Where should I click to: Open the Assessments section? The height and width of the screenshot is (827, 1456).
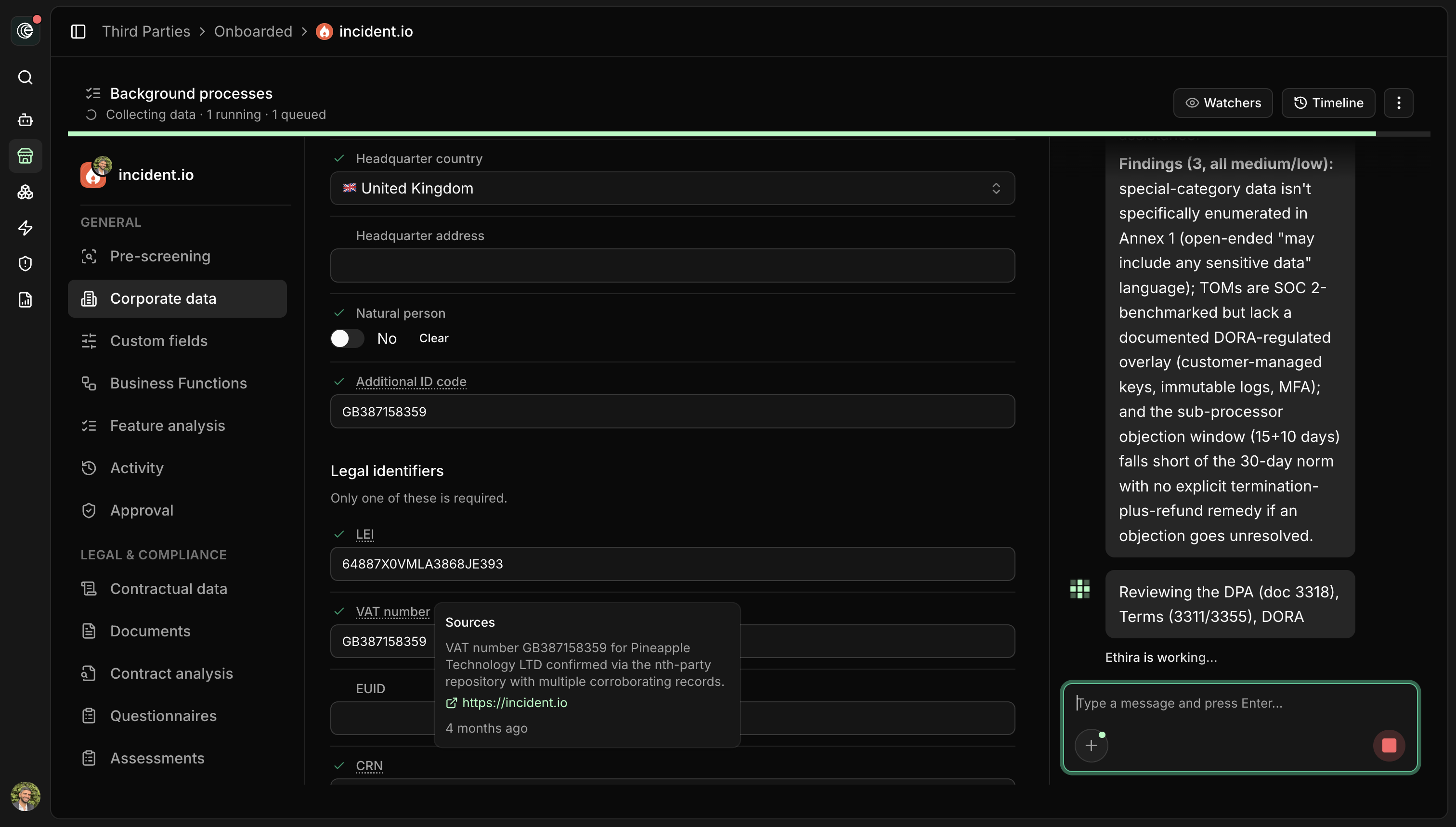(177, 758)
